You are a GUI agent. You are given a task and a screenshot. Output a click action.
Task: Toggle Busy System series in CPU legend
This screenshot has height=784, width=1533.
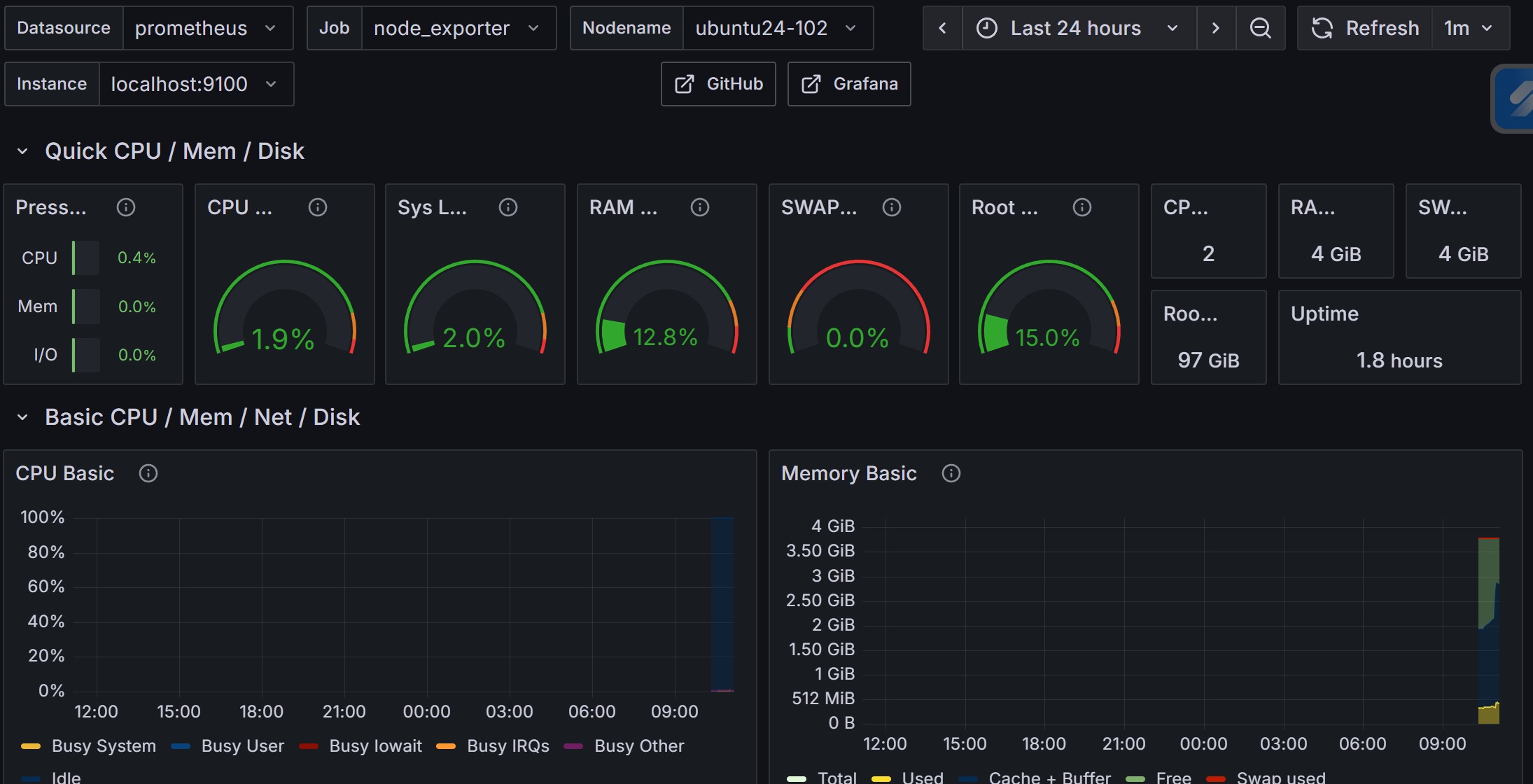[104, 746]
